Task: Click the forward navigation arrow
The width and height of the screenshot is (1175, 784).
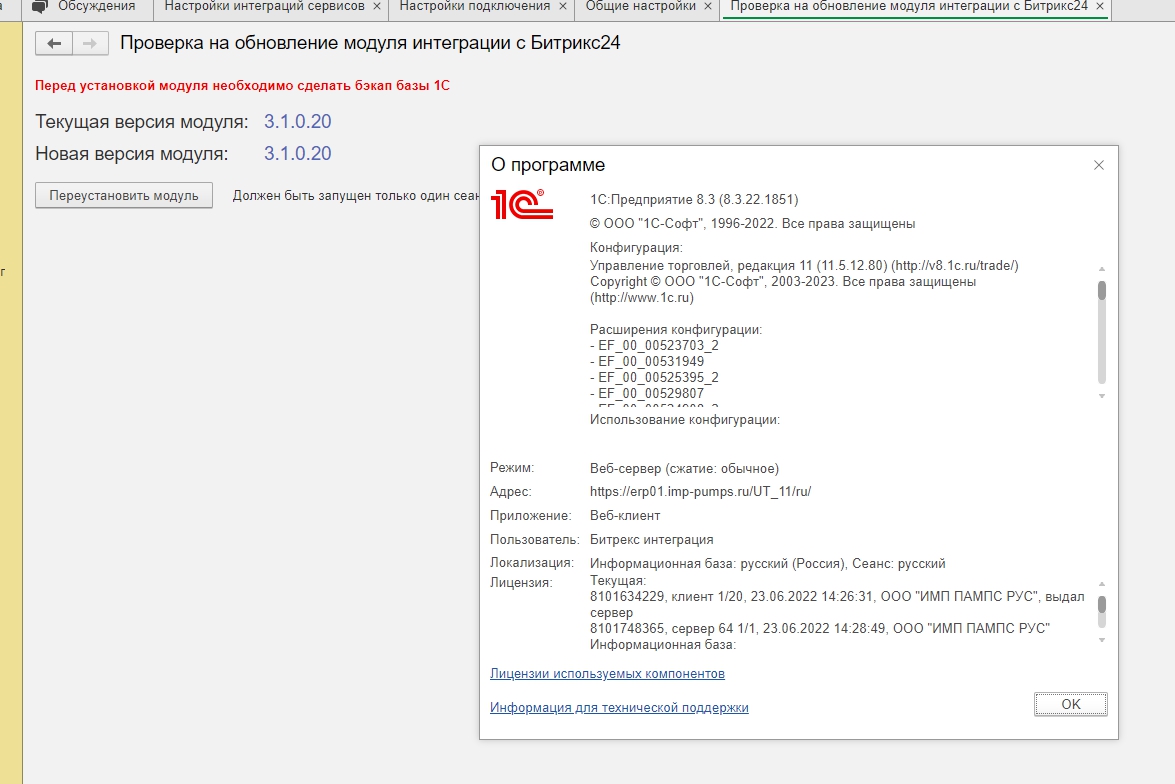Action: (x=90, y=44)
